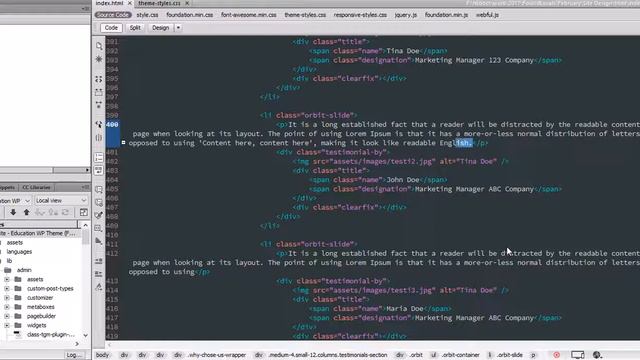
Task: Select the CC Libraries panel tab
Action: point(36,187)
